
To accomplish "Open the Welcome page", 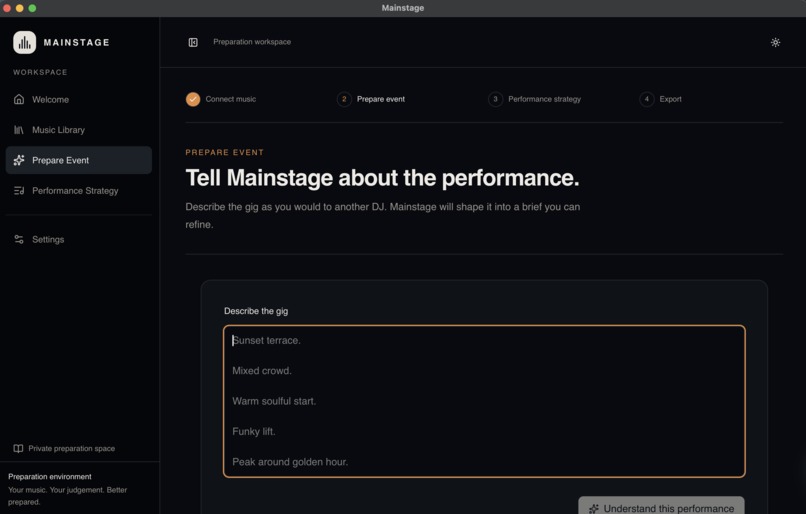I will [x=79, y=99].
